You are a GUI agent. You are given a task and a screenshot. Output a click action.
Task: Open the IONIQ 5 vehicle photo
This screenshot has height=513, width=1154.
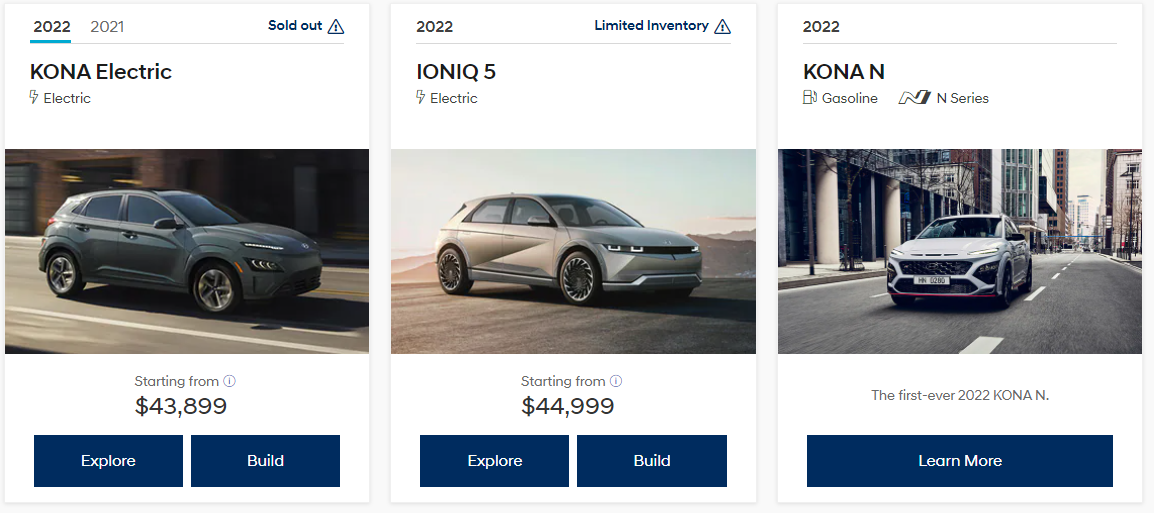(x=573, y=251)
